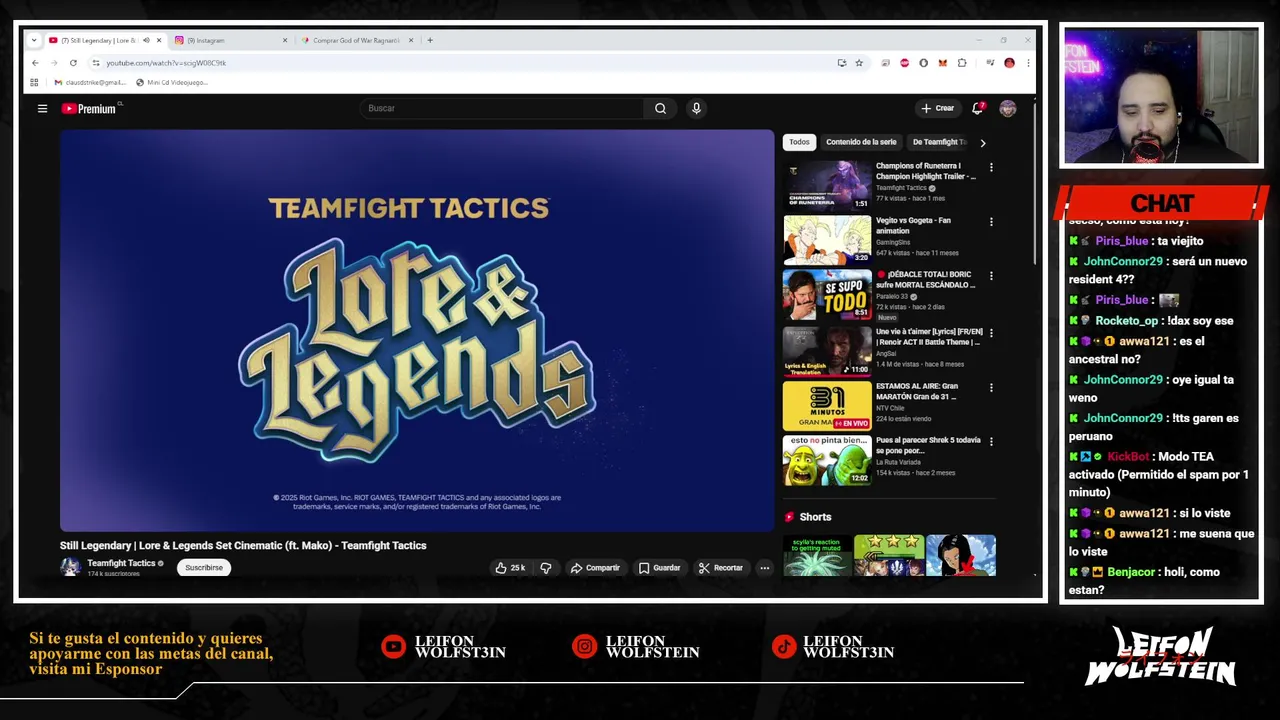The height and width of the screenshot is (720, 1280).
Task: Reload the YouTube page
Action: [73, 63]
